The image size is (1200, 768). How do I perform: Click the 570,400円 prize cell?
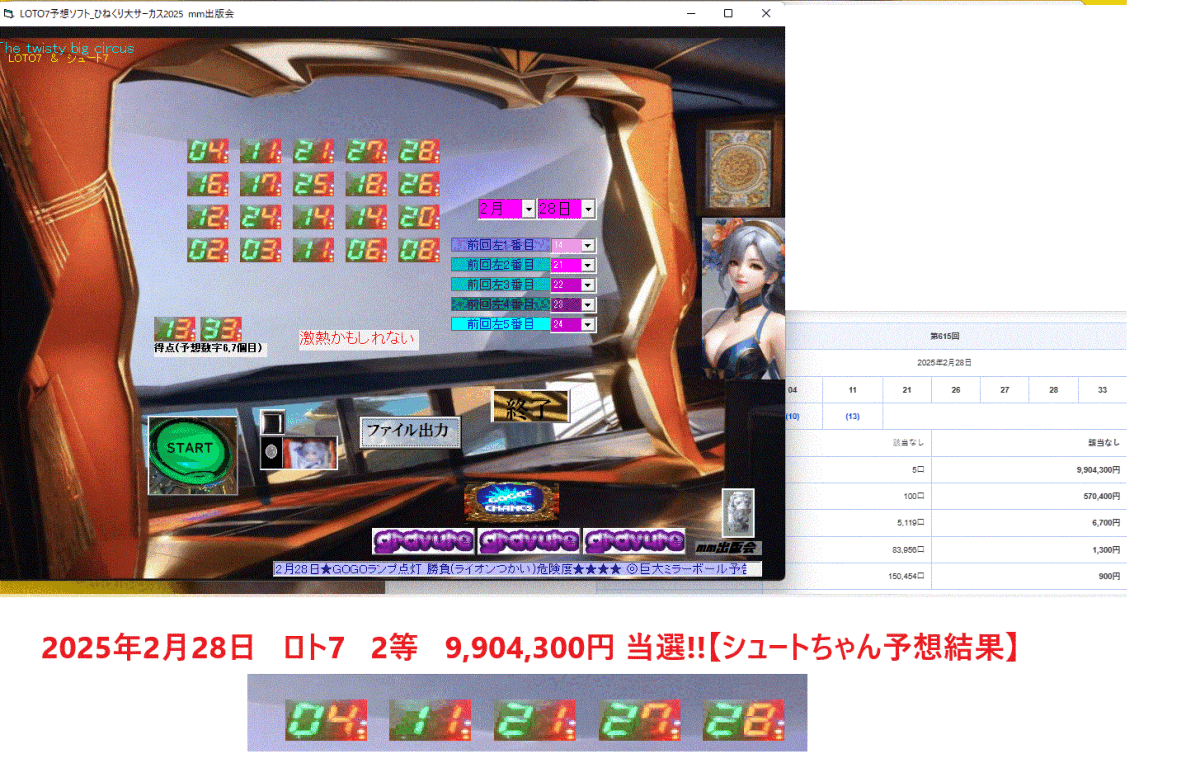(x=1028, y=497)
